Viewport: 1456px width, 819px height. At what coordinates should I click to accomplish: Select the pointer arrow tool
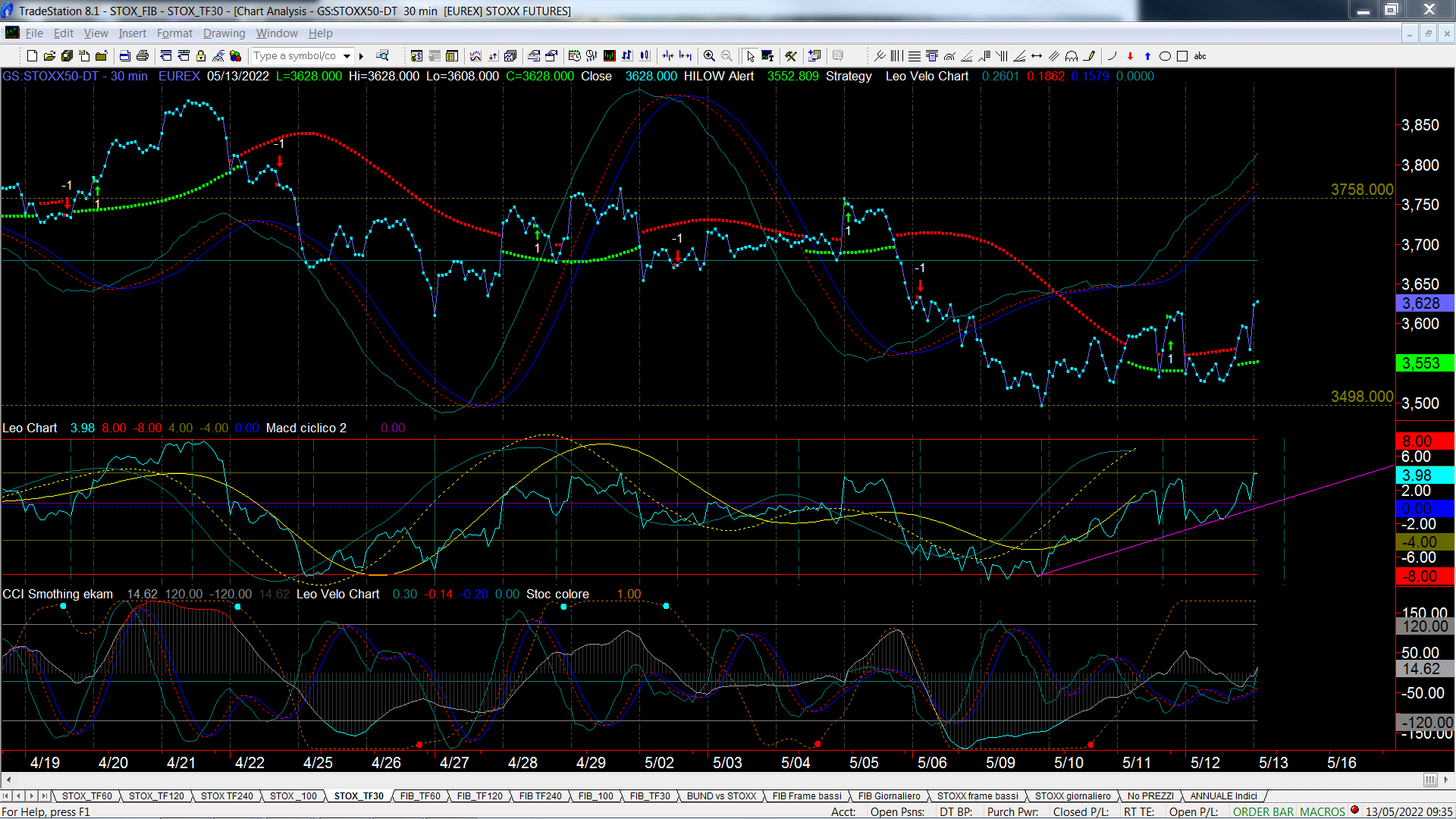[x=751, y=56]
